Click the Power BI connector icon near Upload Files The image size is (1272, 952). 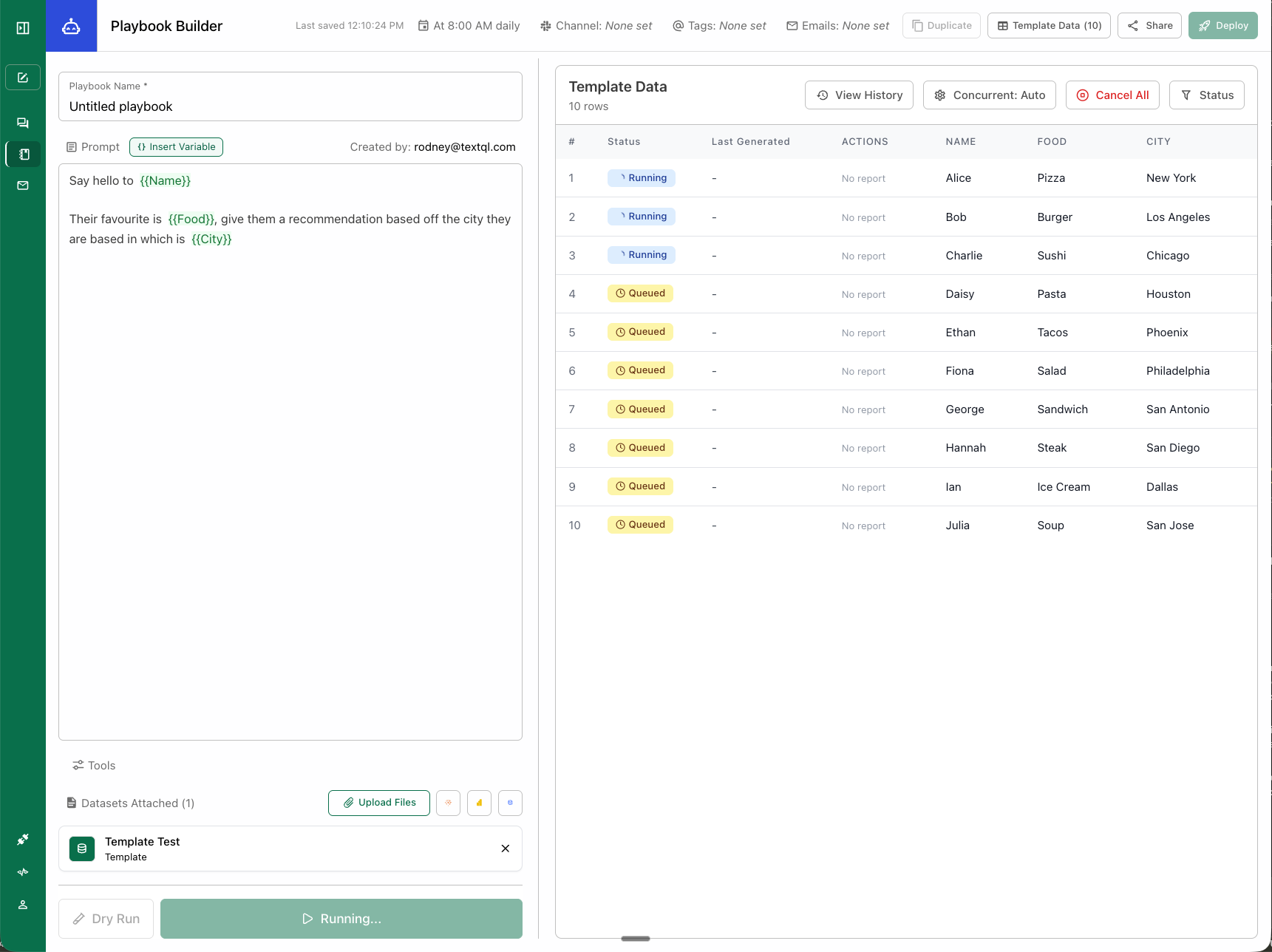(479, 803)
